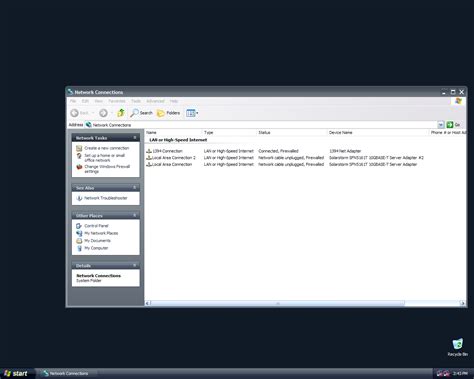This screenshot has height=379, width=474.
Task: Click the taskbar clock
Action: click(x=460, y=373)
